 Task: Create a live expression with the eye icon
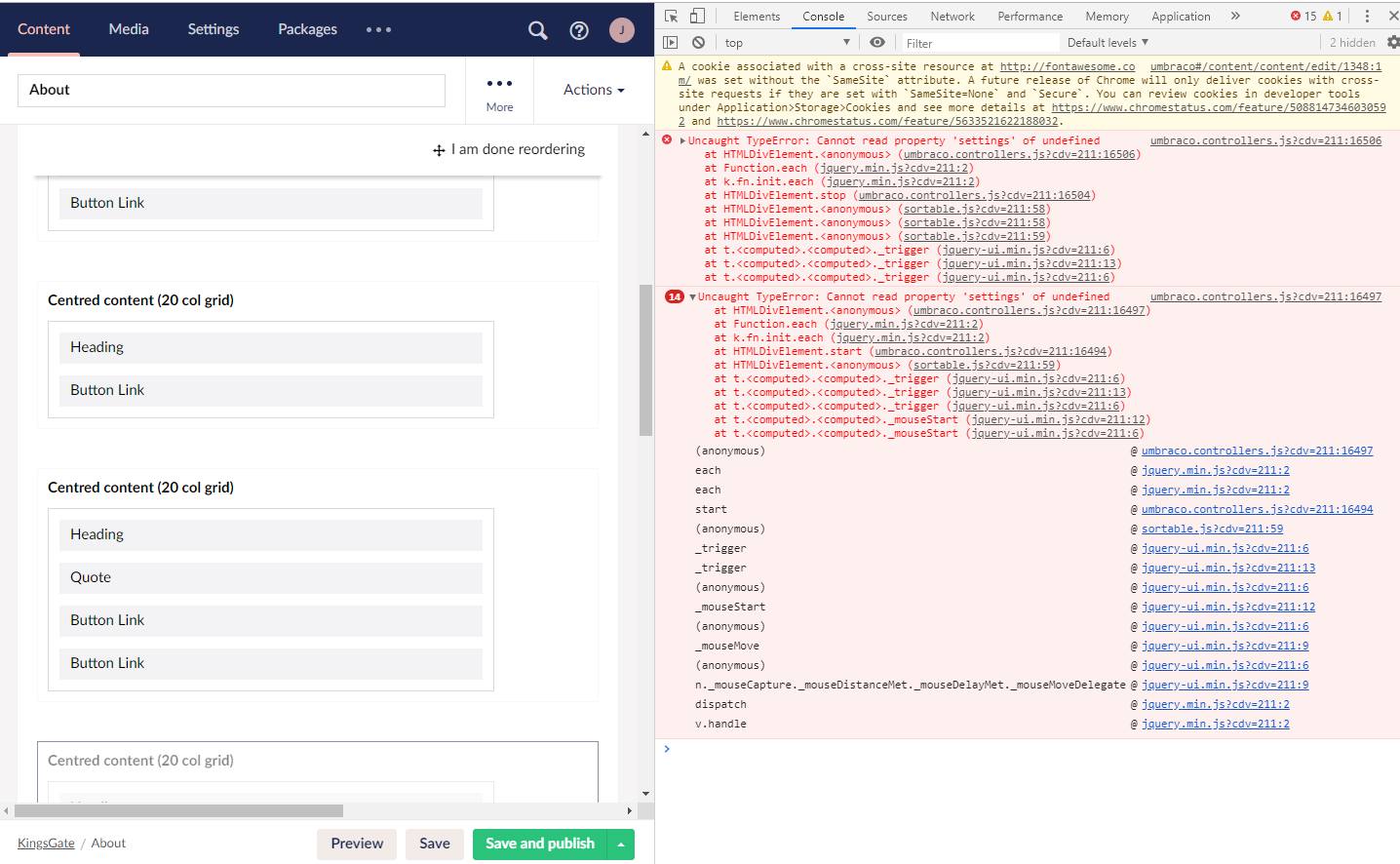(876, 42)
